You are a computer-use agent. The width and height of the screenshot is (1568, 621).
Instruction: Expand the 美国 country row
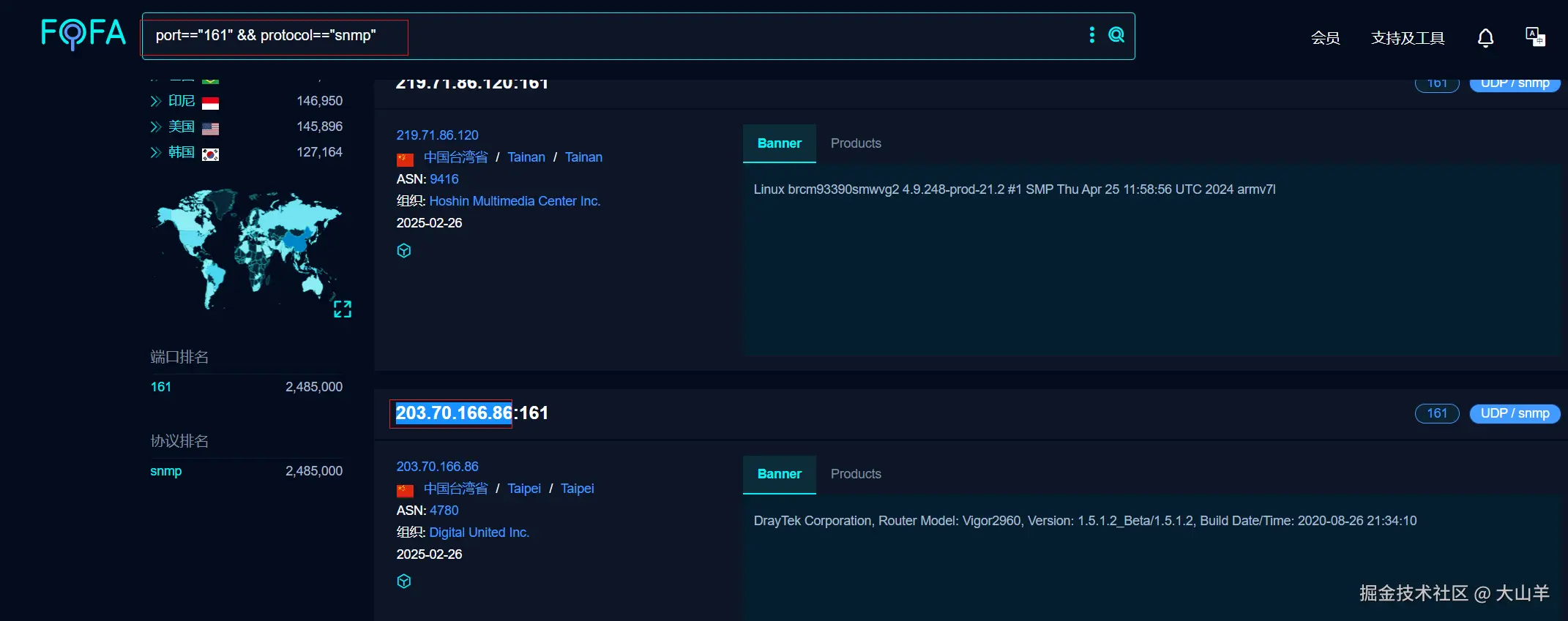(x=155, y=127)
